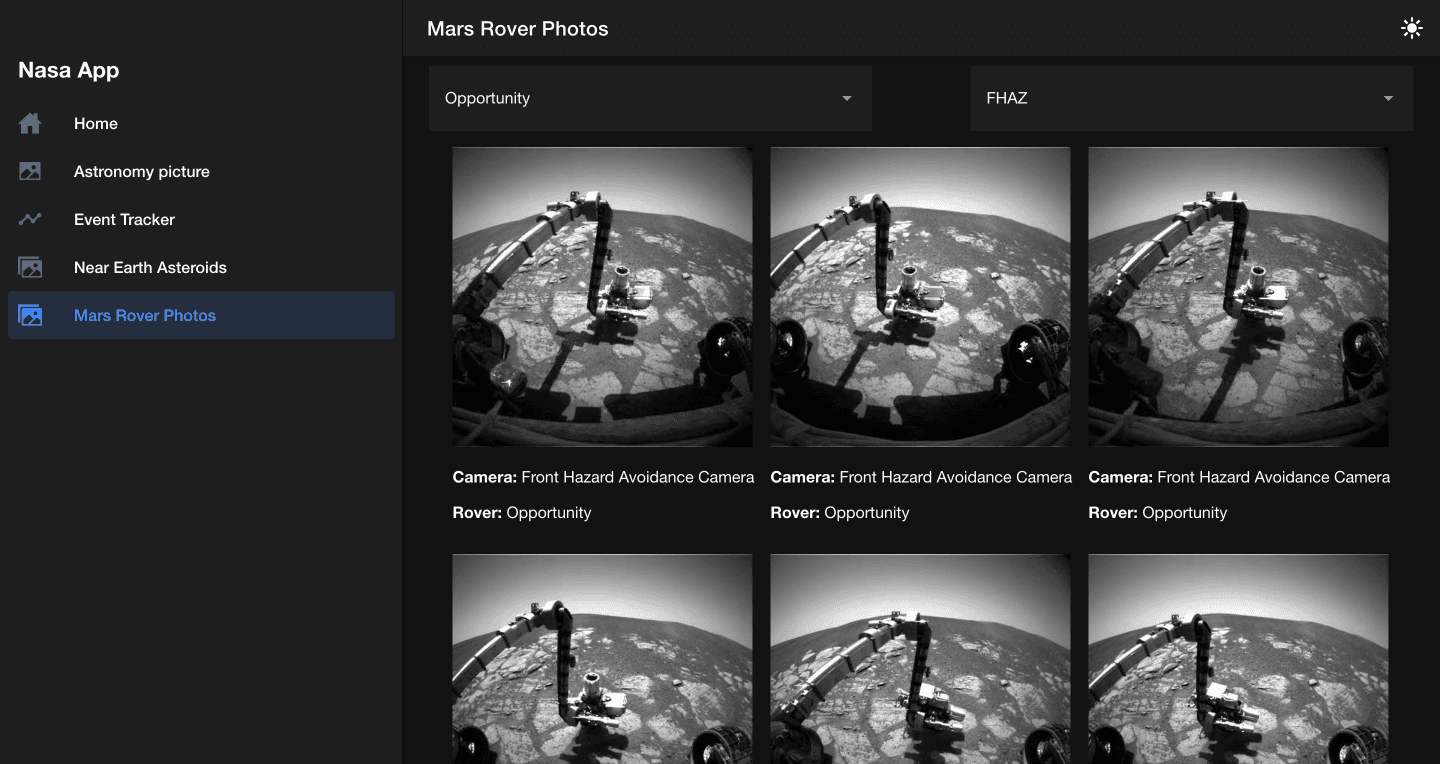Open the Opportunity rover dropdown
This screenshot has width=1440, height=764.
coord(650,98)
